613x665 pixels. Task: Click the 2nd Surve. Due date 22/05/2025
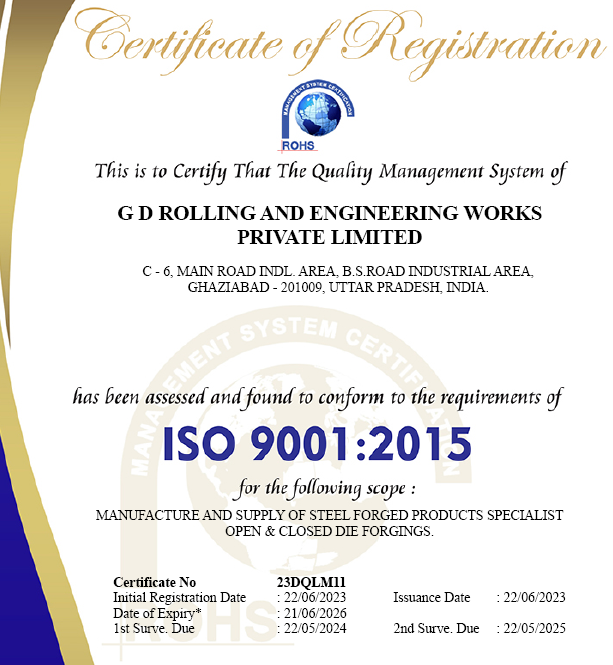tap(535, 631)
